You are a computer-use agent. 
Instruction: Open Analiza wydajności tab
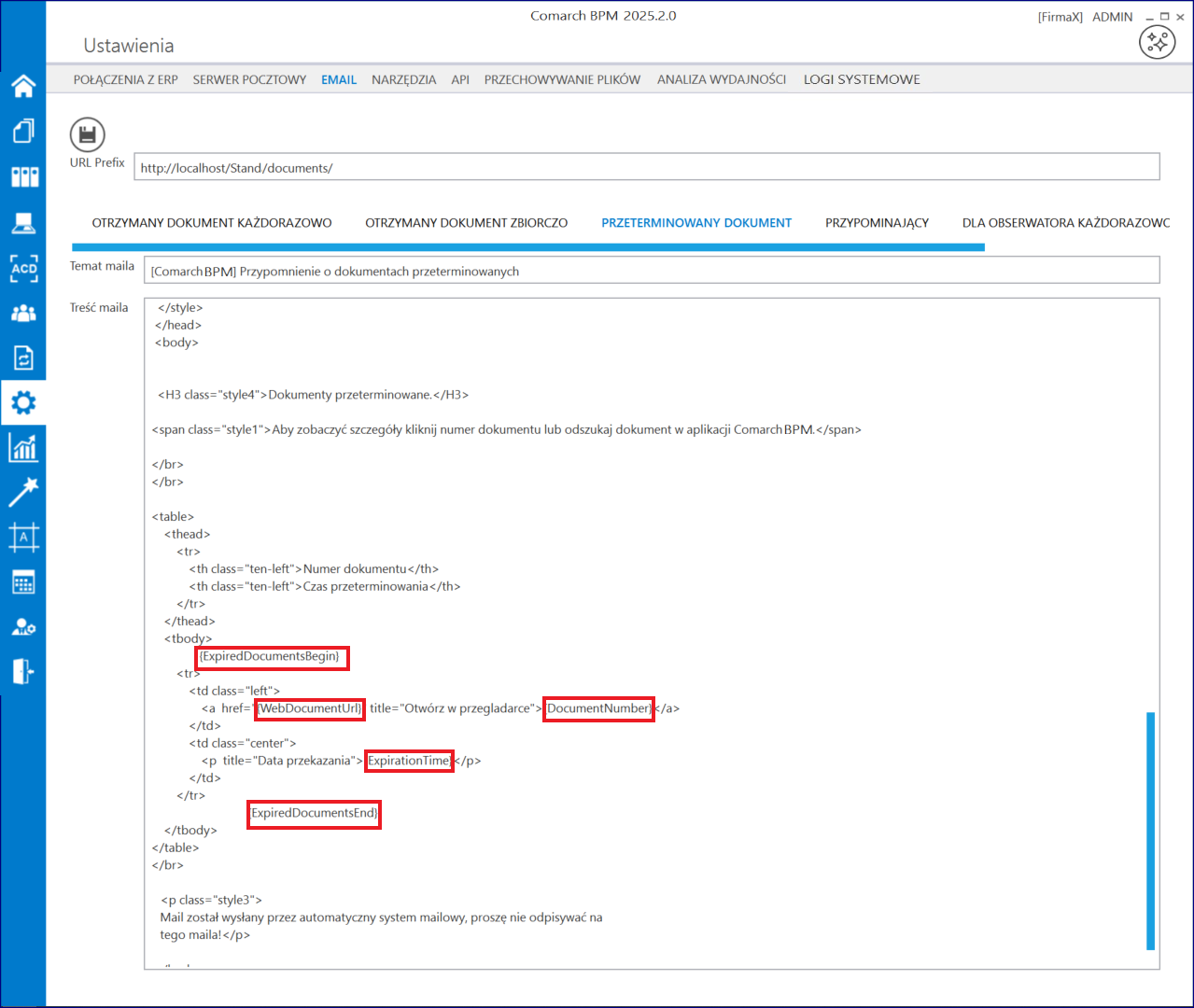722,79
